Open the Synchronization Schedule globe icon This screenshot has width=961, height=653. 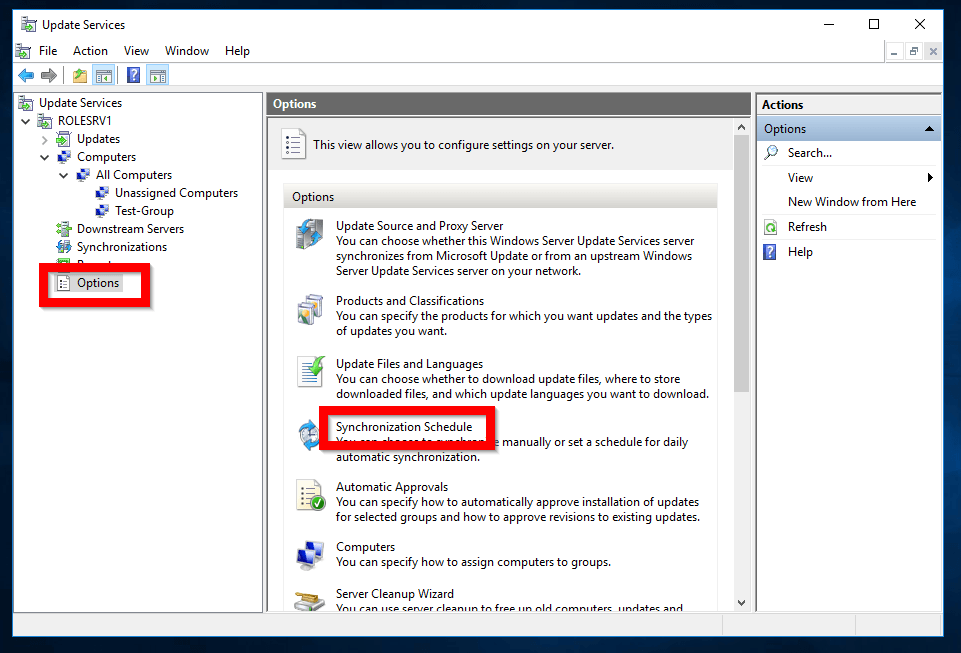pos(310,434)
